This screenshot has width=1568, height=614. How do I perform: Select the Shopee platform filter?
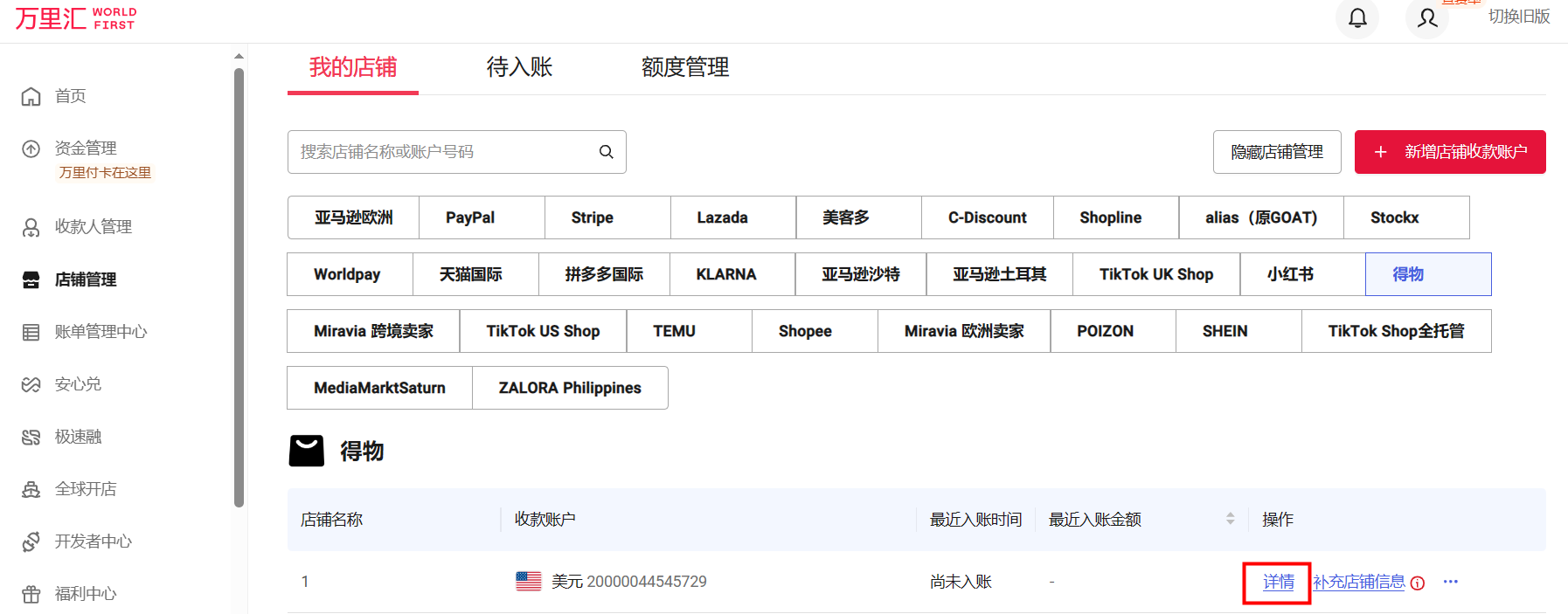[805, 331]
